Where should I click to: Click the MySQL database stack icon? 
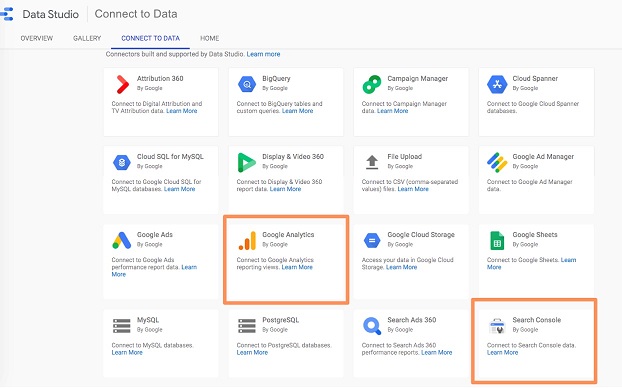(122, 326)
